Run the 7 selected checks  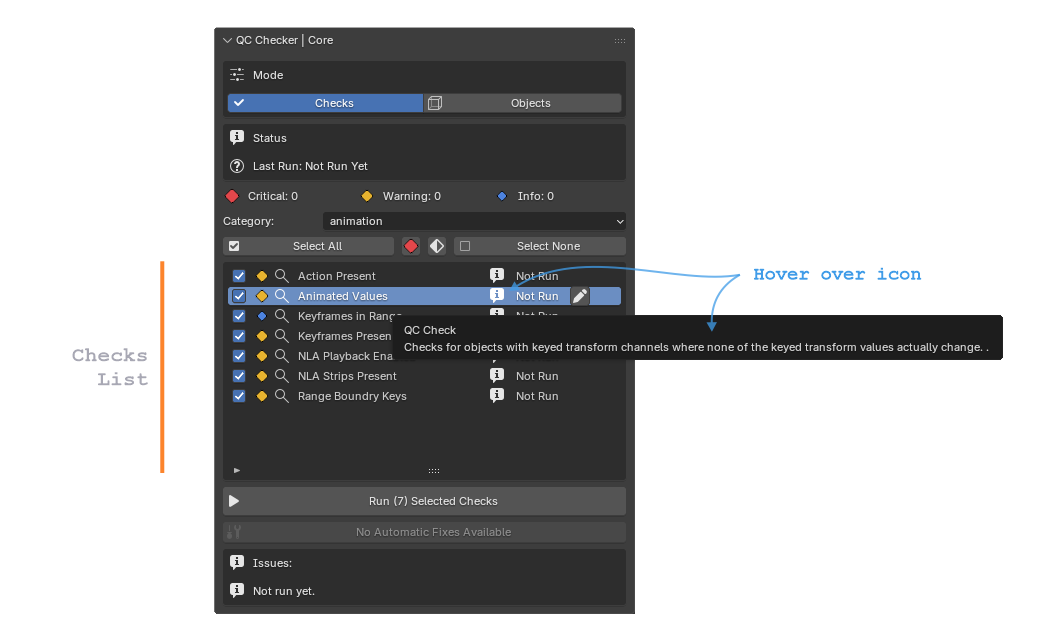pos(424,501)
